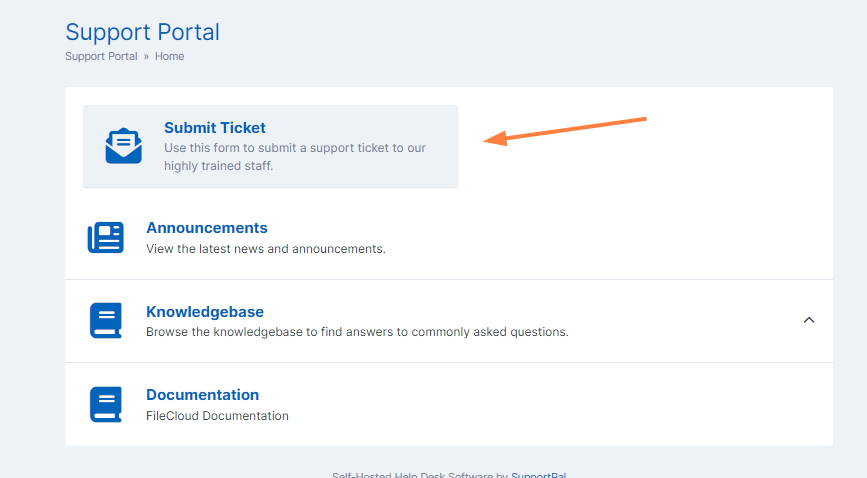
Task: Click the 'FileCloud Documentation' subtitle text
Action: click(217, 416)
